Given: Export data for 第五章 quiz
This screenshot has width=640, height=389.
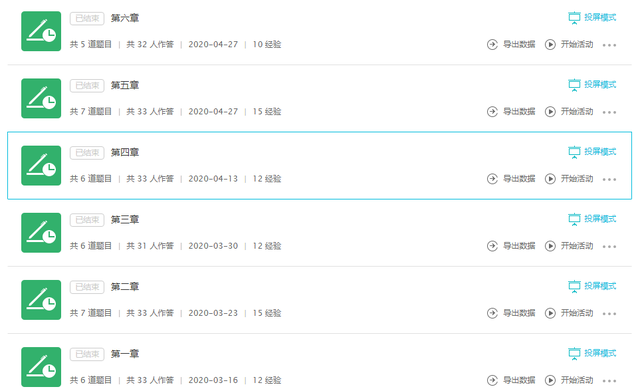Looking at the screenshot, I should point(511,111).
